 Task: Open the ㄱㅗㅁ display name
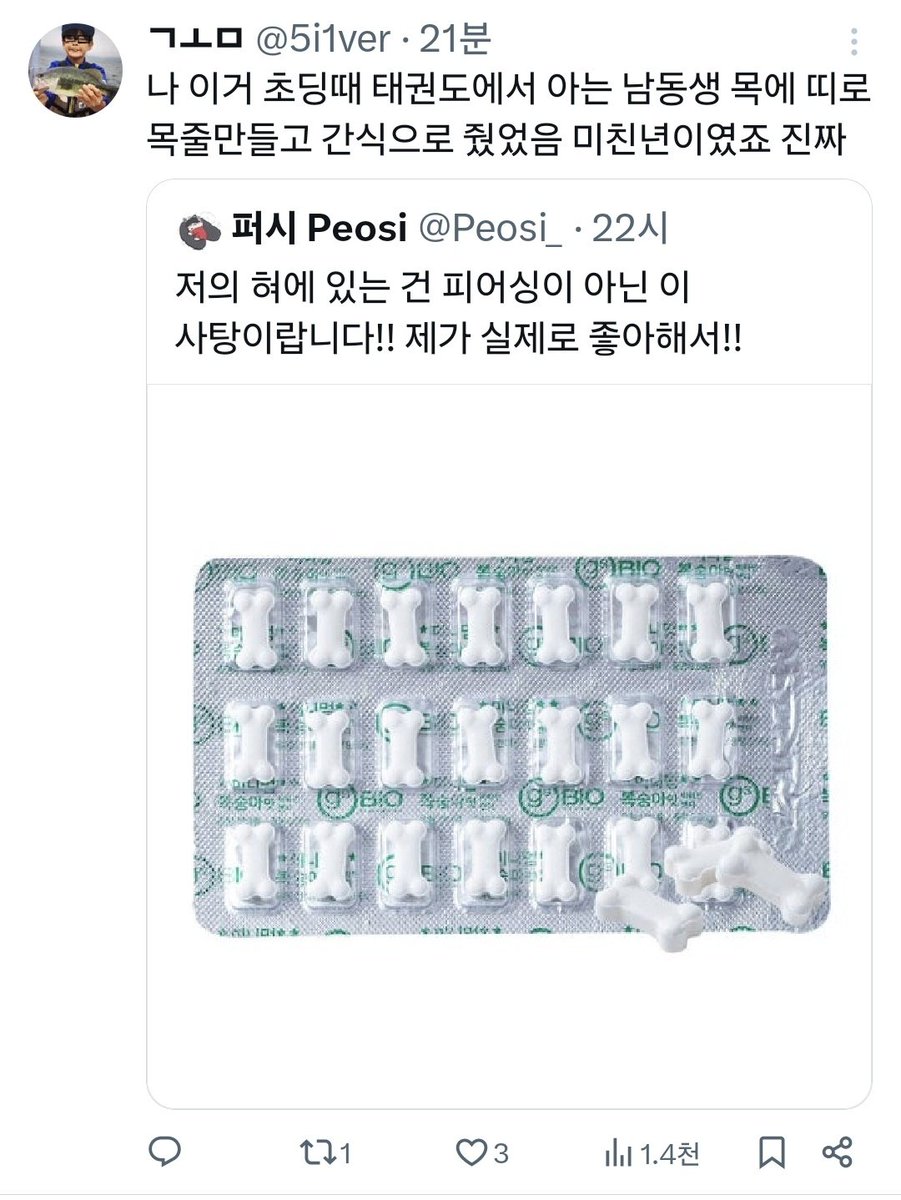pyautogui.click(x=196, y=39)
